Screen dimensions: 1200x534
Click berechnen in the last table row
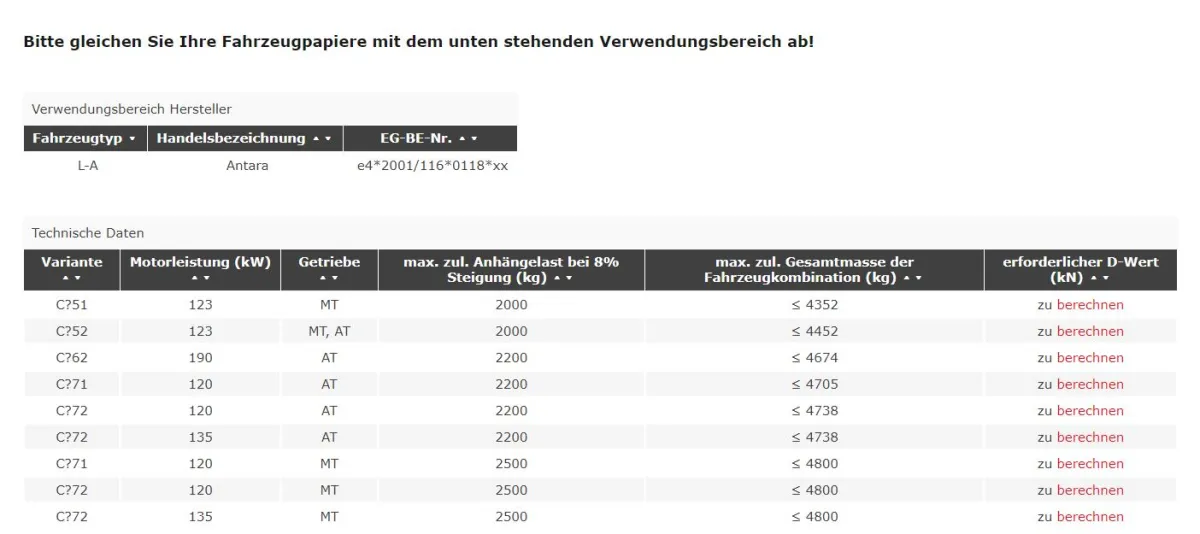tap(1090, 517)
